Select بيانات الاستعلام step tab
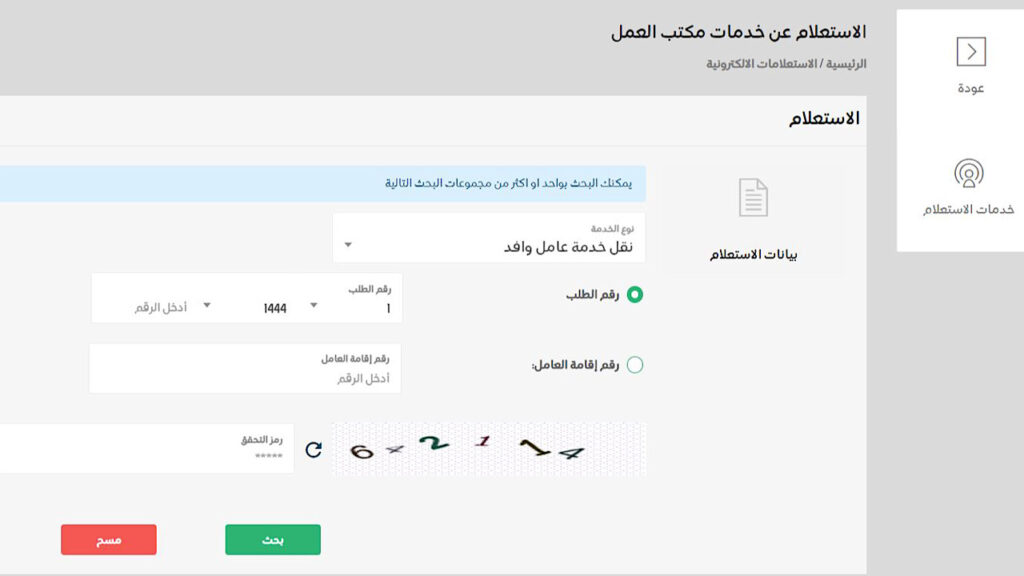This screenshot has height=576, width=1024. pos(753,219)
